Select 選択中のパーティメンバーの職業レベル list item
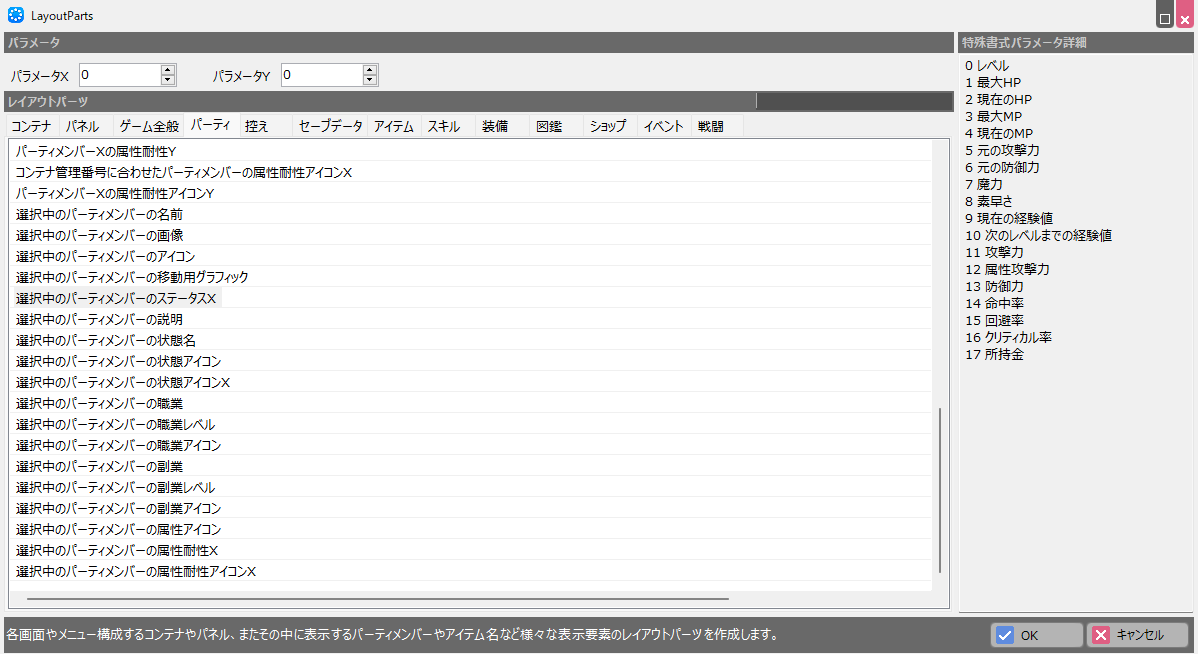 click(x=116, y=424)
